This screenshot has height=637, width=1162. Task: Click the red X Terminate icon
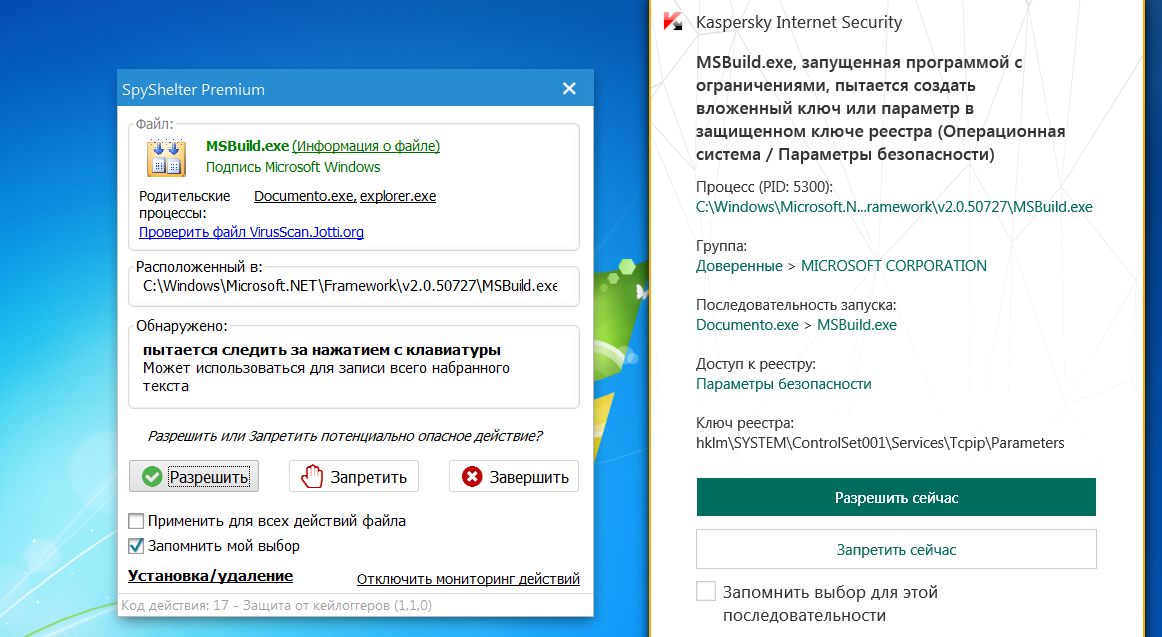coord(472,477)
